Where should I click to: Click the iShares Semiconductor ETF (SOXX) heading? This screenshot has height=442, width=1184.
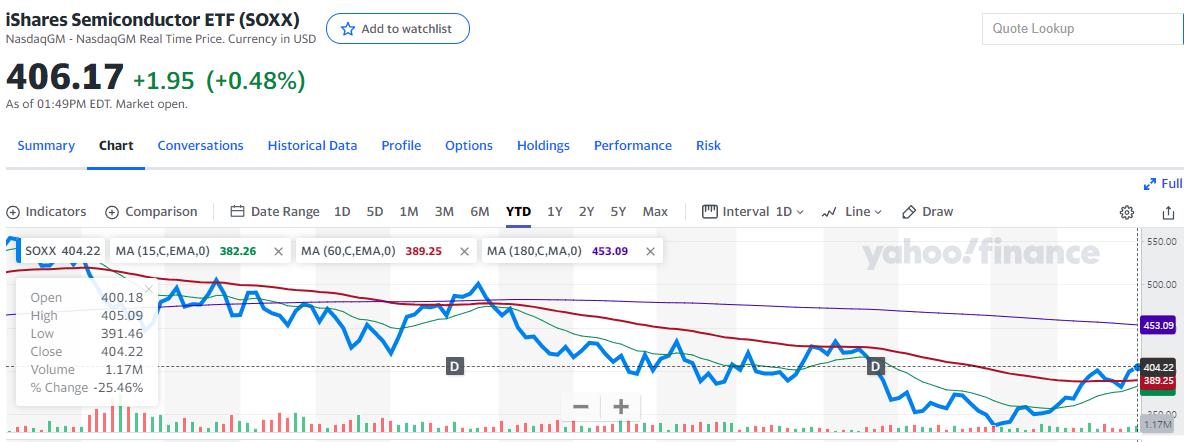tap(153, 20)
